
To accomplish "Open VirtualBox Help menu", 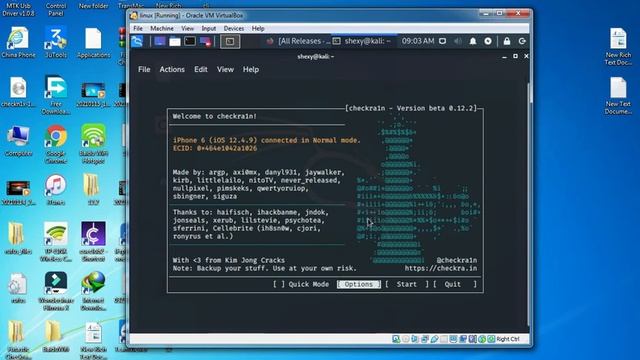I will [x=258, y=28].
